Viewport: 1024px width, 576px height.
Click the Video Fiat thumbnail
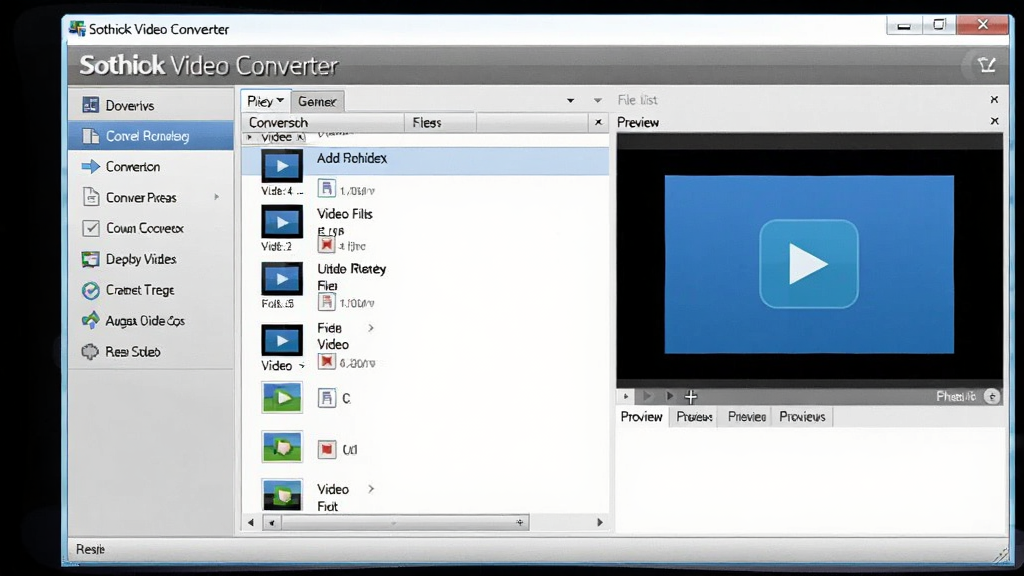tap(282, 495)
